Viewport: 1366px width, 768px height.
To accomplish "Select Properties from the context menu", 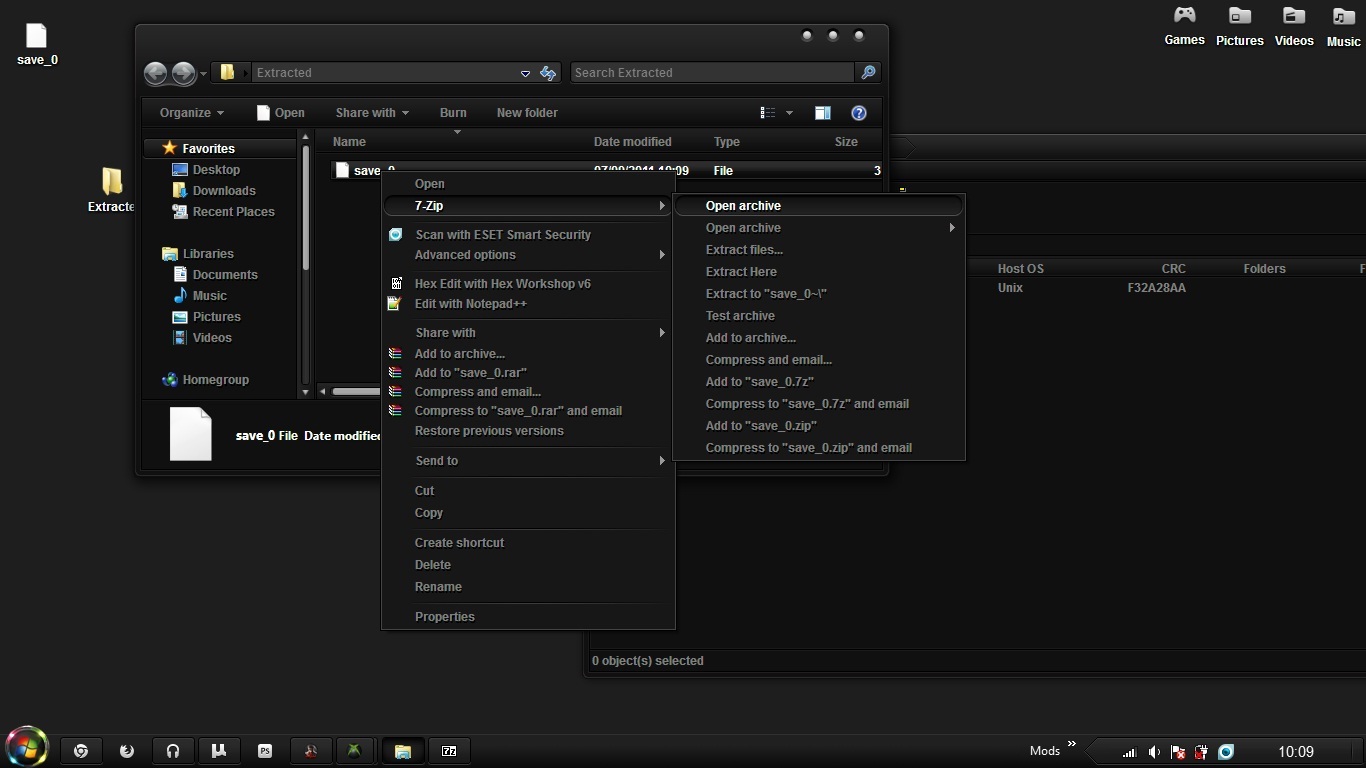I will [x=444, y=617].
